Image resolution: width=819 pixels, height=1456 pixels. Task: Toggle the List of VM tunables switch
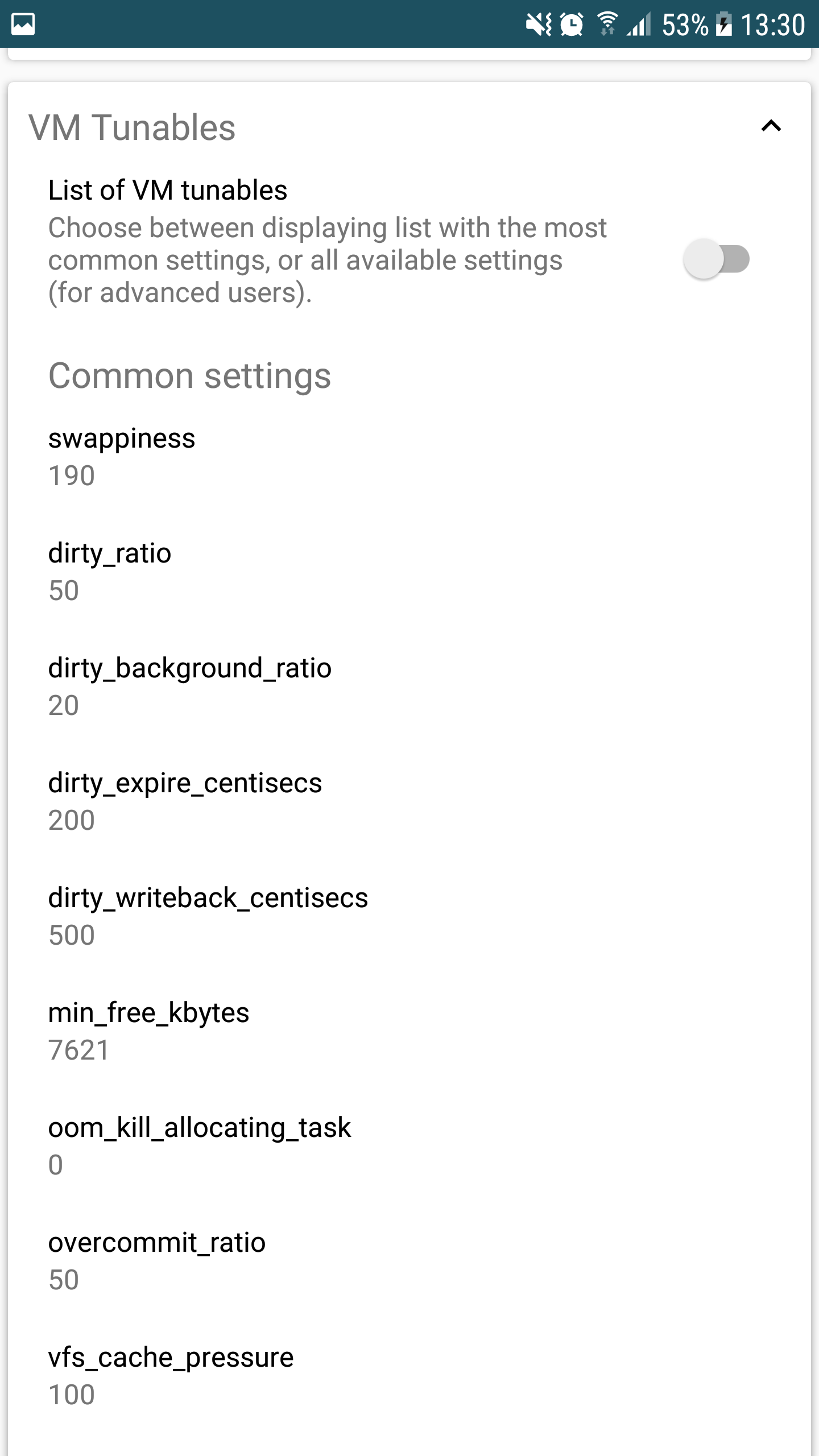pyautogui.click(x=717, y=259)
